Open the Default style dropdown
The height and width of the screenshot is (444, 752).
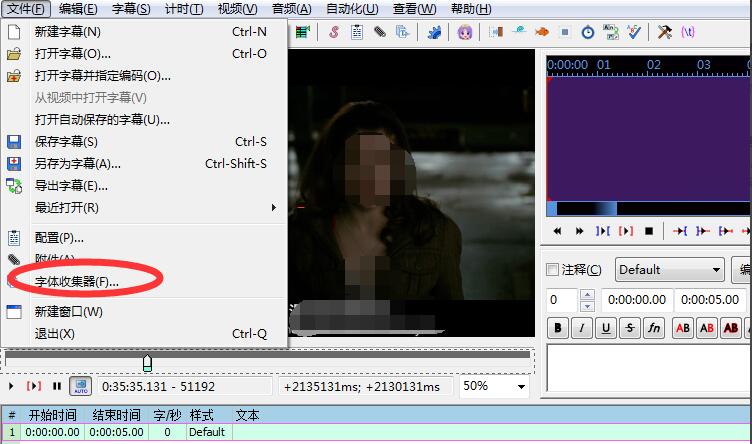tap(669, 270)
